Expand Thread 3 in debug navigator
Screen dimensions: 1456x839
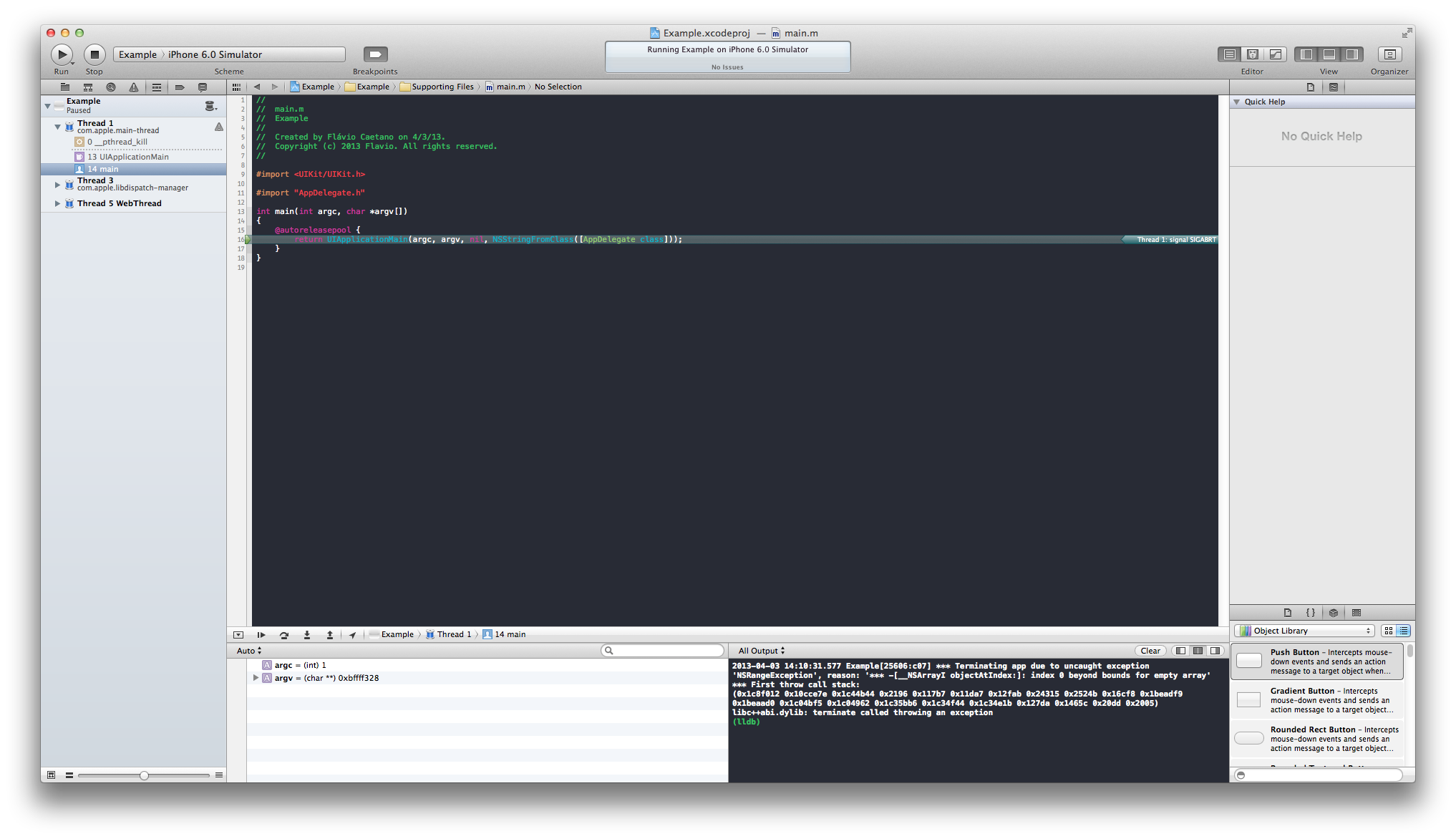[x=57, y=185]
